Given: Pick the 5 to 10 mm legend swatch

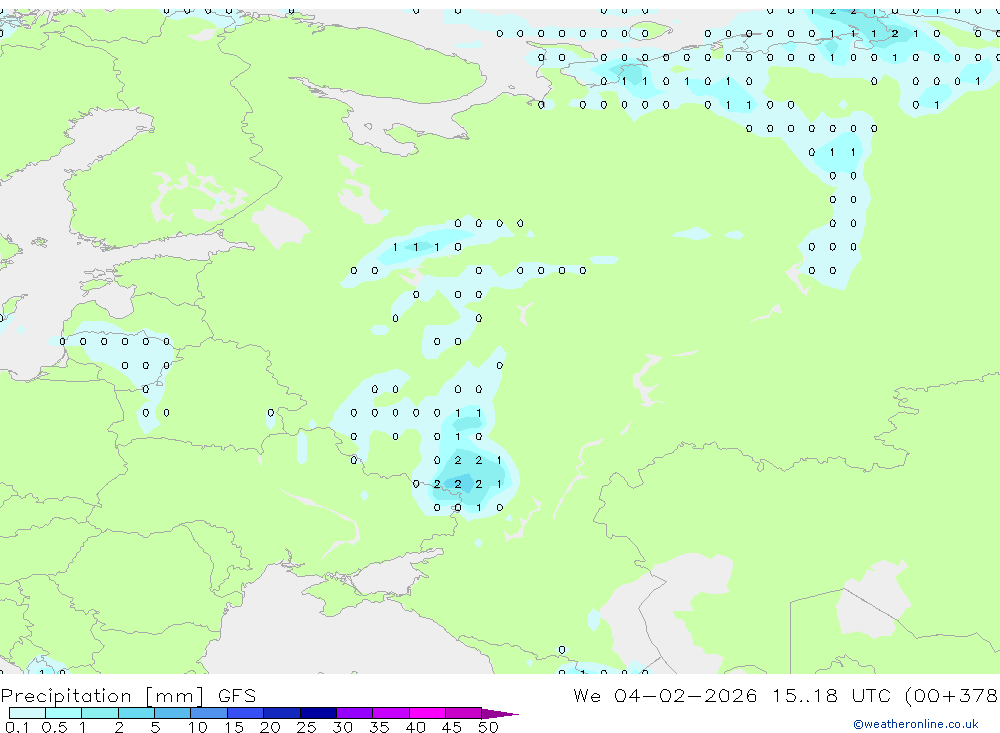Looking at the screenshot, I should tap(173, 713).
